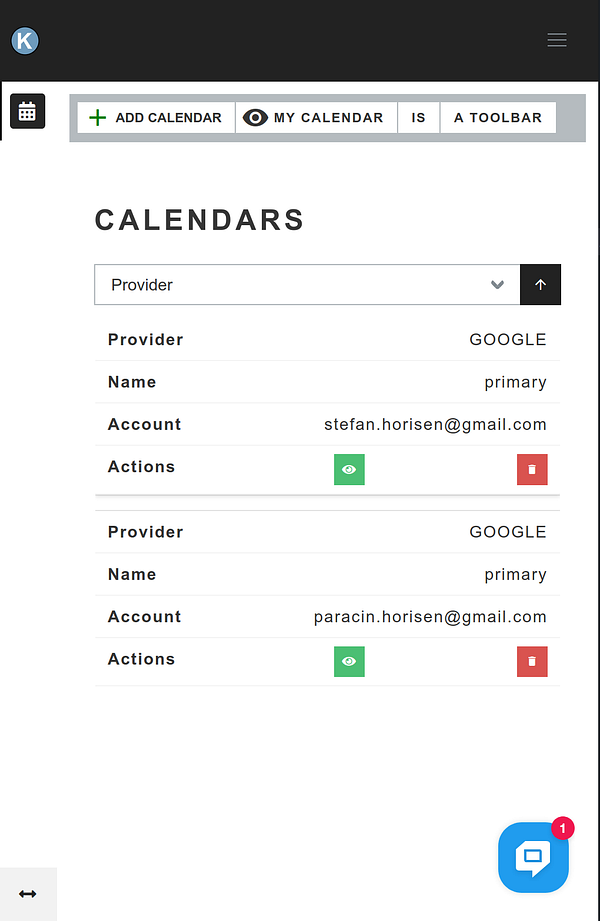Viewport: 600px width, 921px height.
Task: Click the dropdown chevron arrow
Action: (498, 285)
